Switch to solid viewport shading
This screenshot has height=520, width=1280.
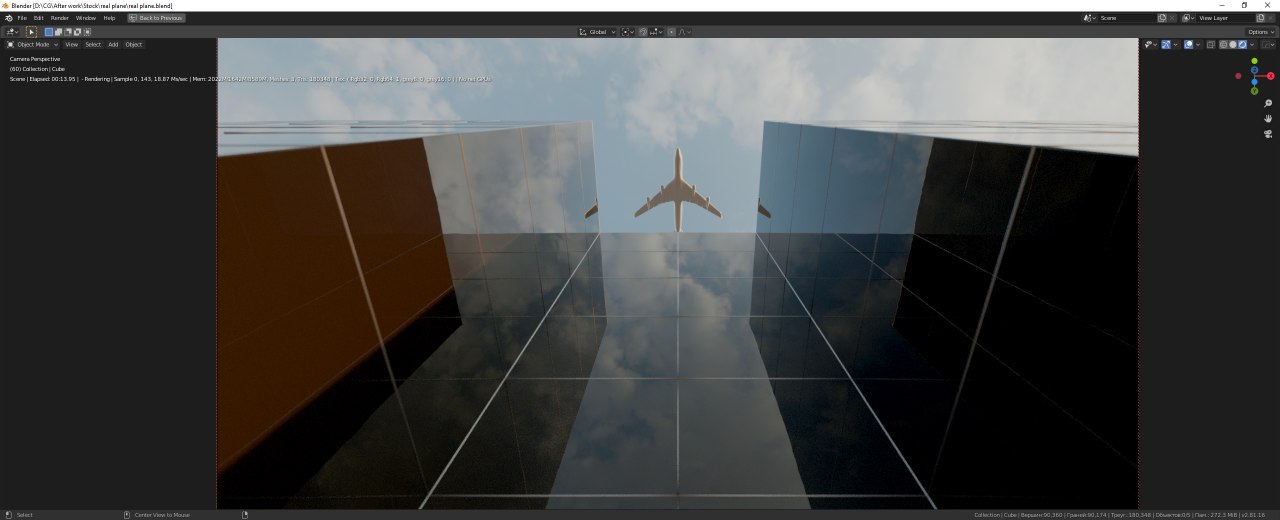[1233, 44]
